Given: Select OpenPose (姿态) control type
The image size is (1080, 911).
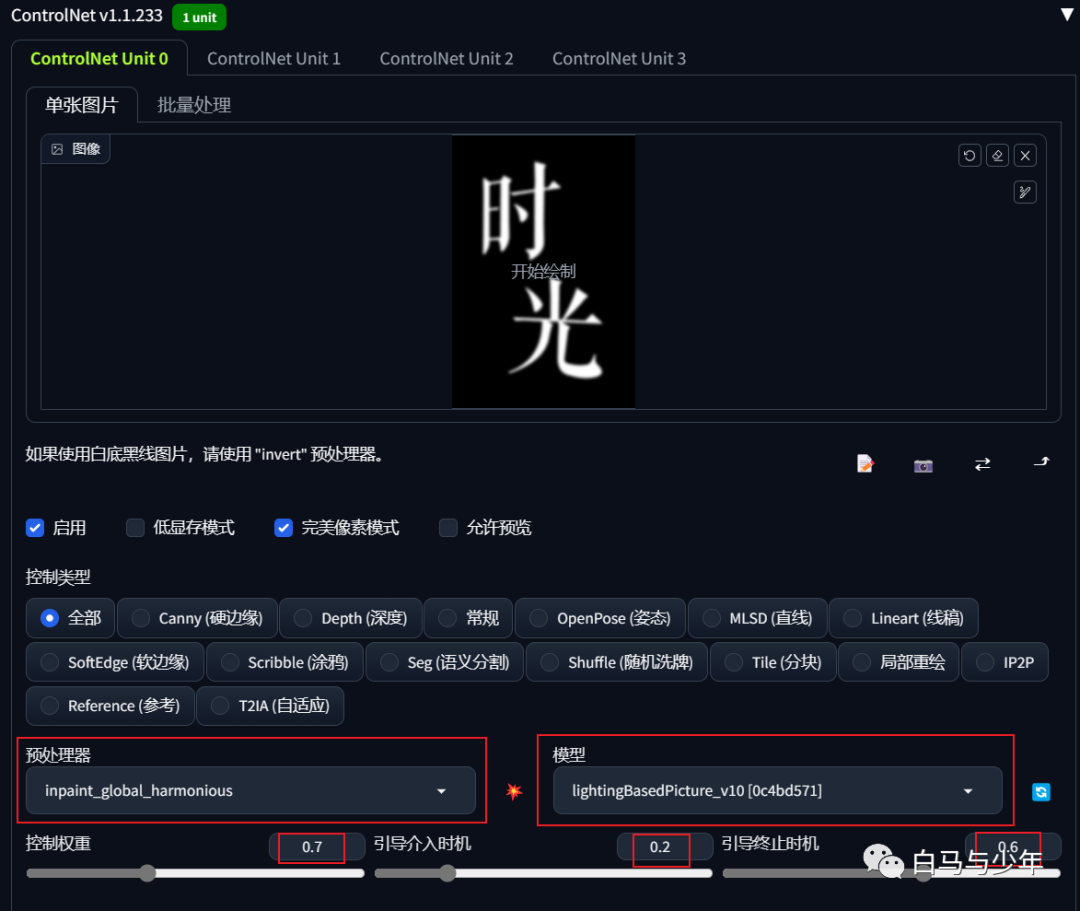Looking at the screenshot, I should [x=600, y=618].
